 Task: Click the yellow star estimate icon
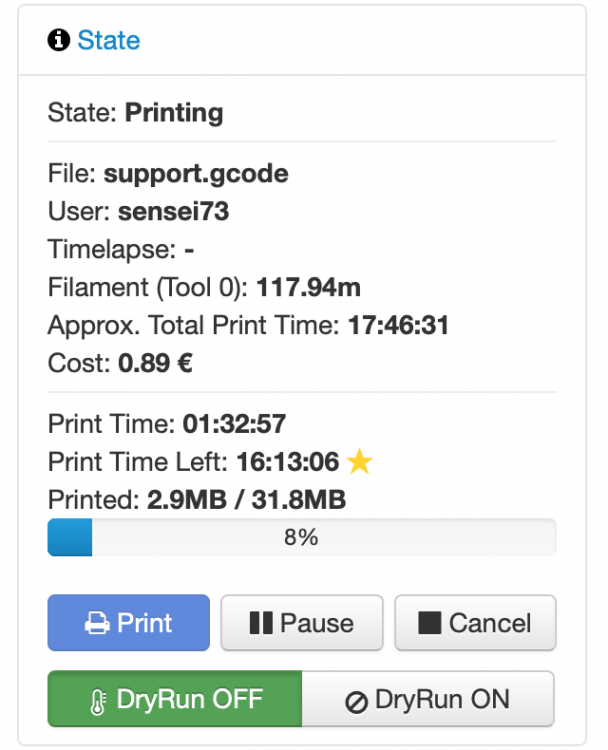click(359, 461)
